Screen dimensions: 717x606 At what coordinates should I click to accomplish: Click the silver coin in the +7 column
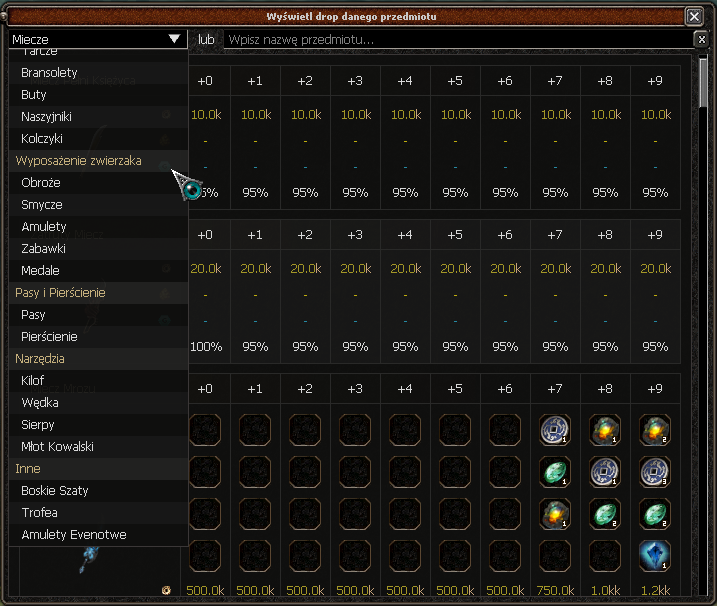555,430
